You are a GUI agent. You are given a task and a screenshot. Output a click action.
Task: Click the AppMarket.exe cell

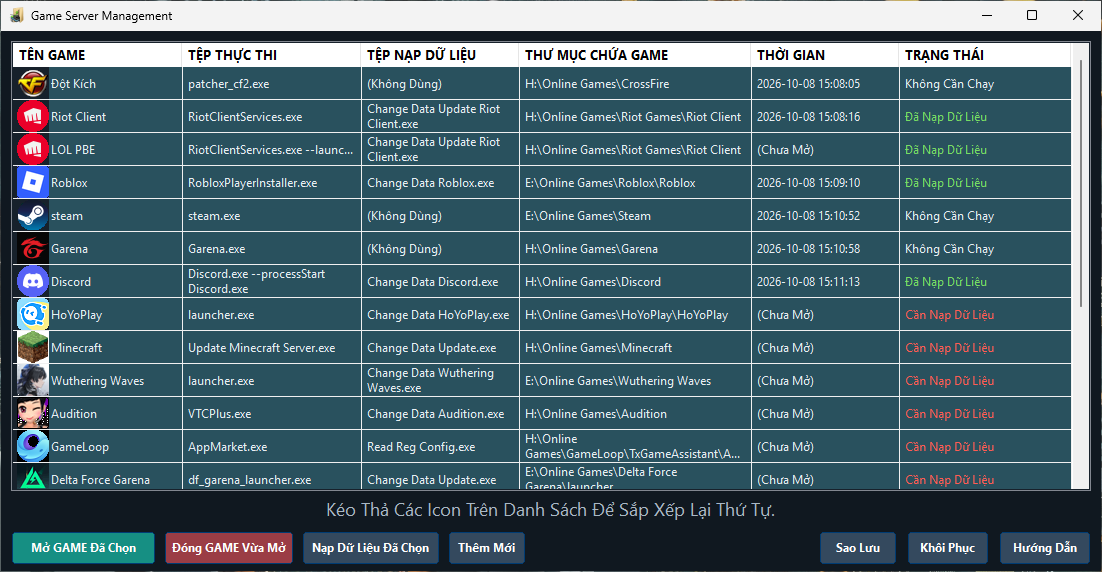271,447
